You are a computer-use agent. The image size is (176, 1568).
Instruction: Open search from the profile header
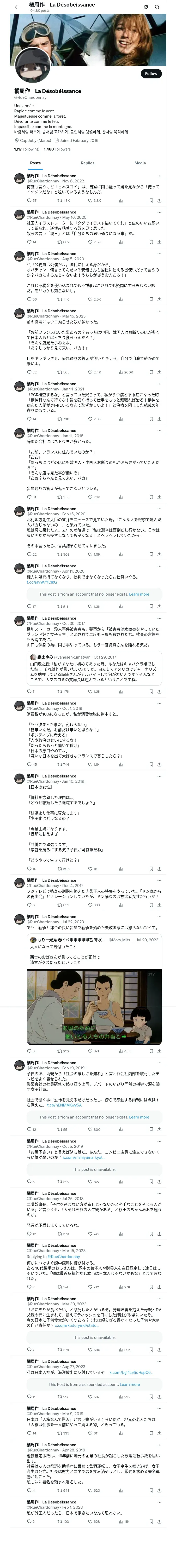pos(157,7)
